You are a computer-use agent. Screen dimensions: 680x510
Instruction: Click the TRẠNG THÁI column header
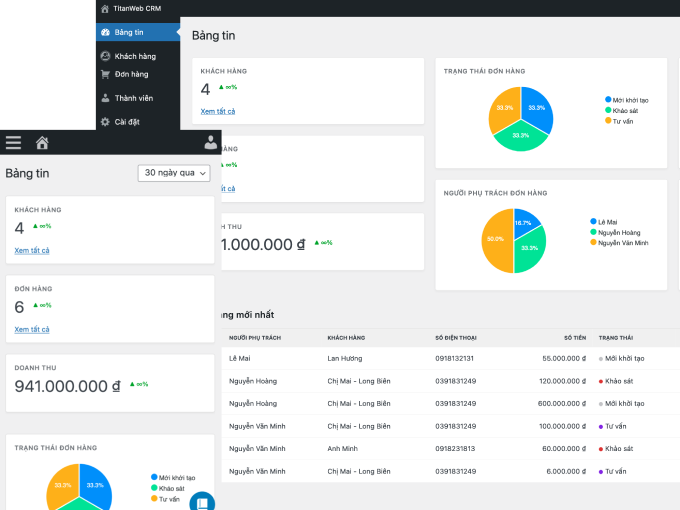click(x=616, y=338)
